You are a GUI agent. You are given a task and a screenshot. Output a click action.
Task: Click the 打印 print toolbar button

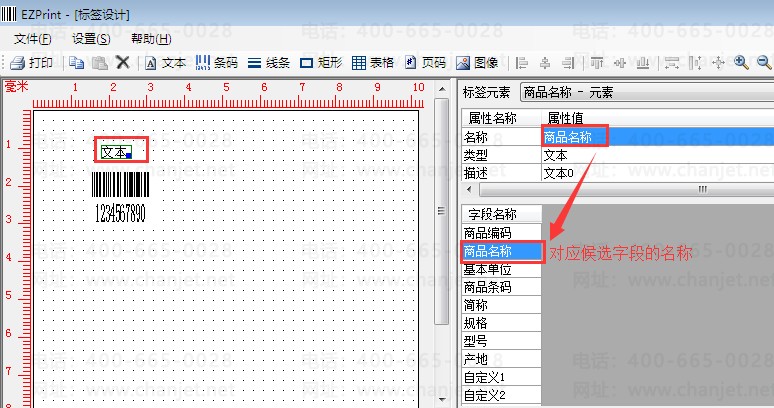(x=31, y=62)
